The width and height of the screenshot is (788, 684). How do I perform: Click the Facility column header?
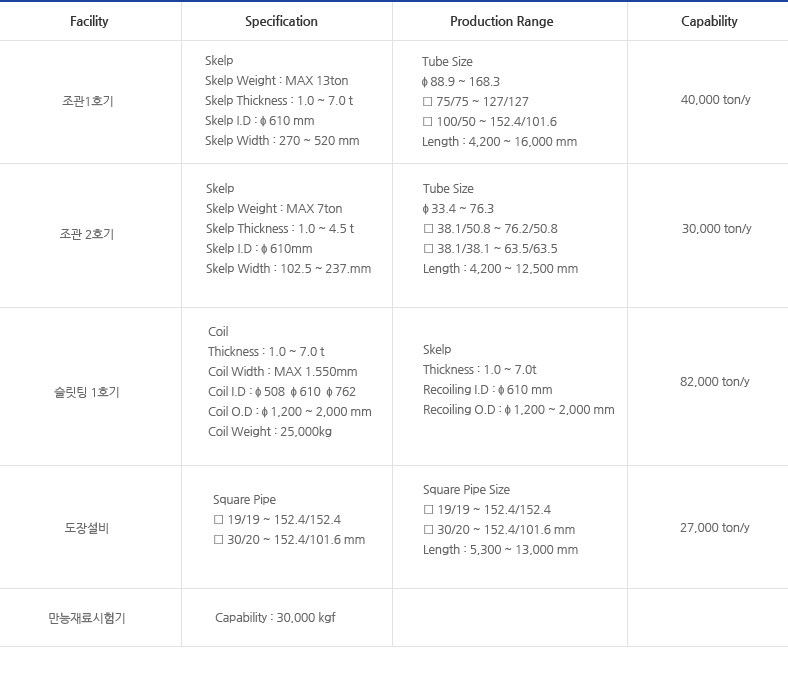89,21
